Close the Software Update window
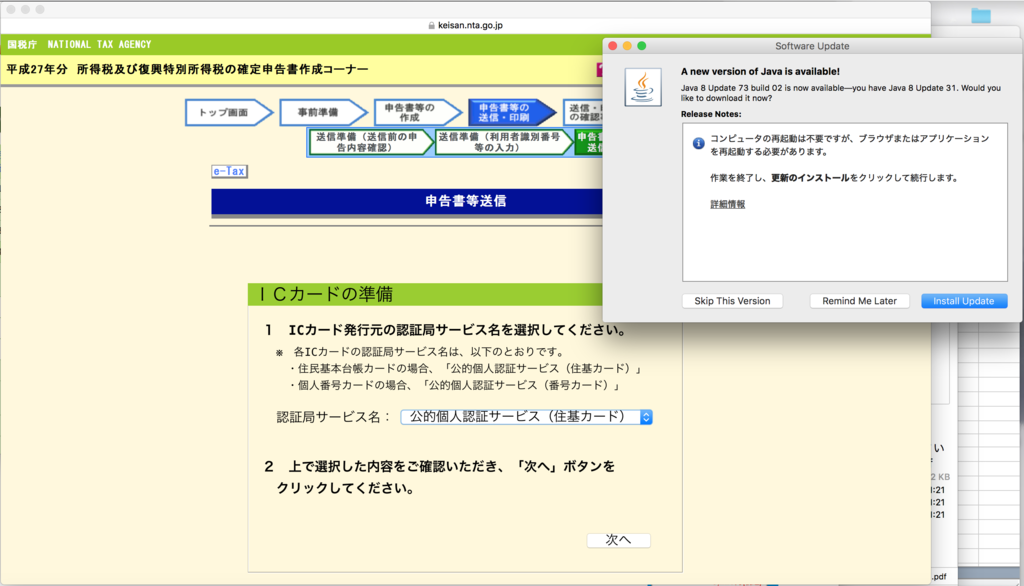Image resolution: width=1024 pixels, height=586 pixels. click(x=613, y=46)
